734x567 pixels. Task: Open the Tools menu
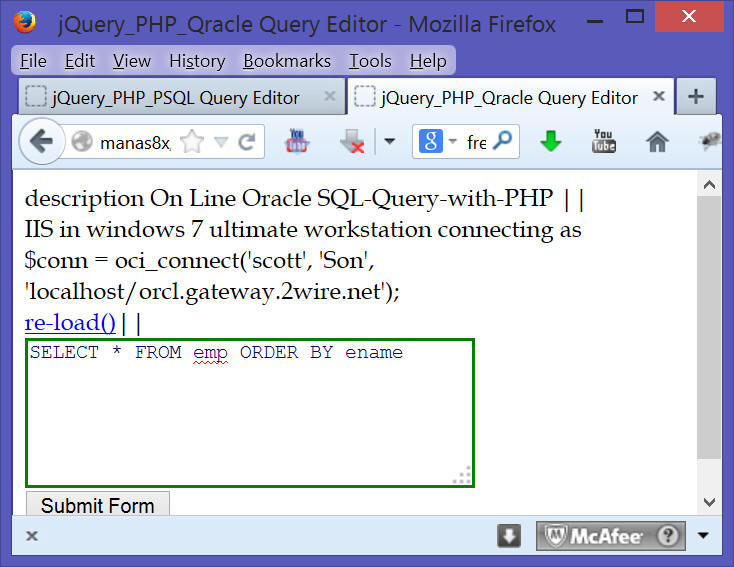(370, 61)
